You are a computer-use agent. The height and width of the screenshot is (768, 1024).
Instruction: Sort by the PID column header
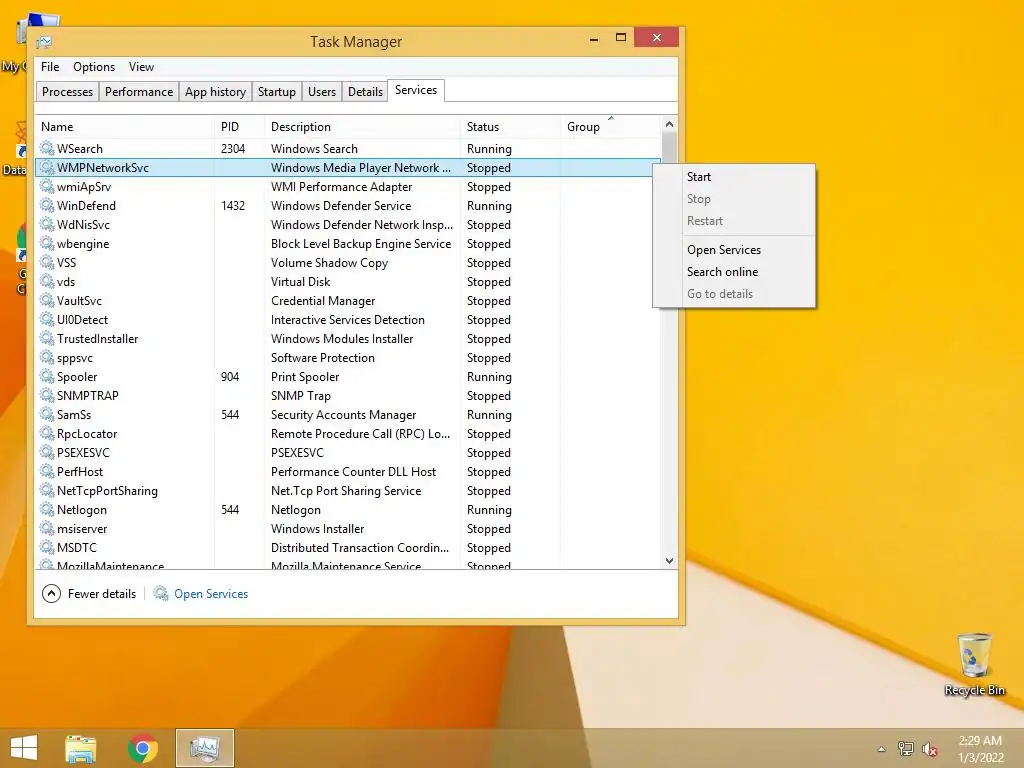pos(240,127)
